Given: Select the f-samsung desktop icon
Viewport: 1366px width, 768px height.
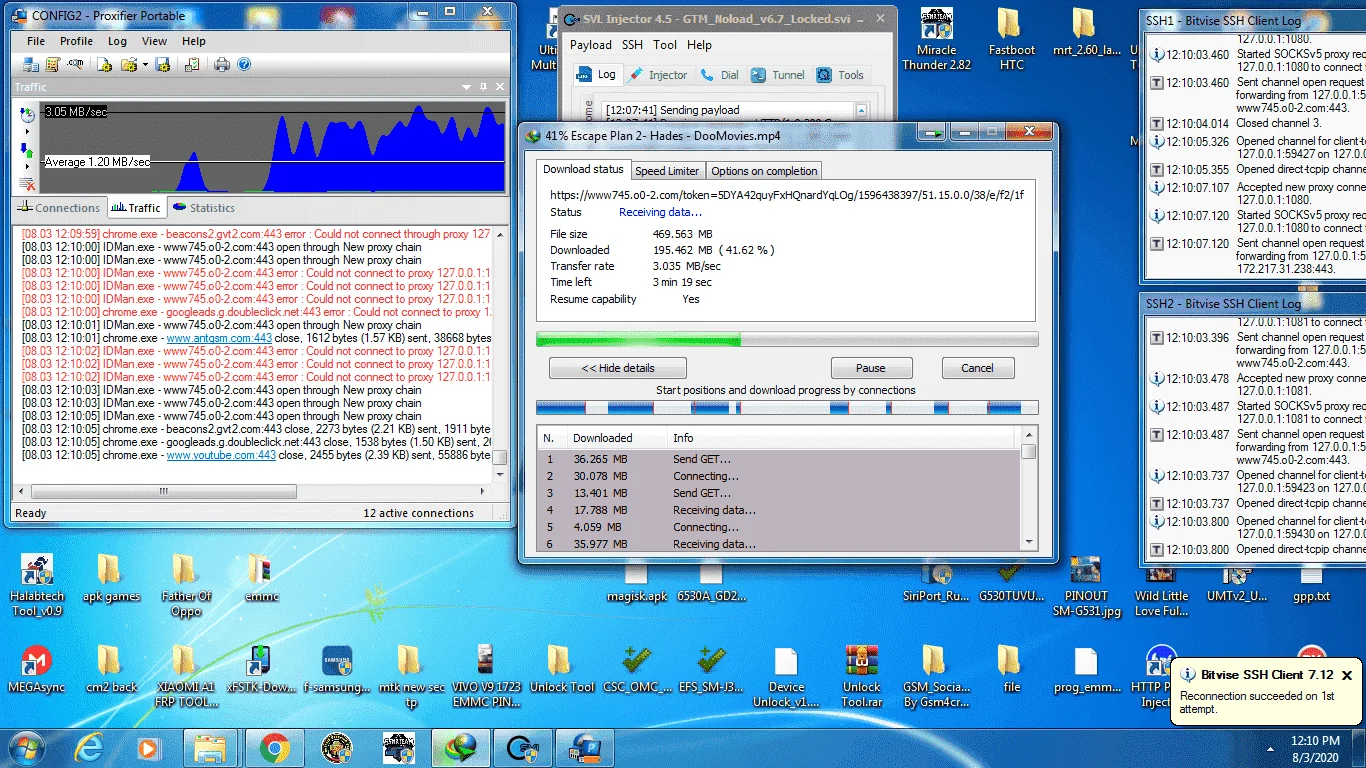Looking at the screenshot, I should coord(336,670).
